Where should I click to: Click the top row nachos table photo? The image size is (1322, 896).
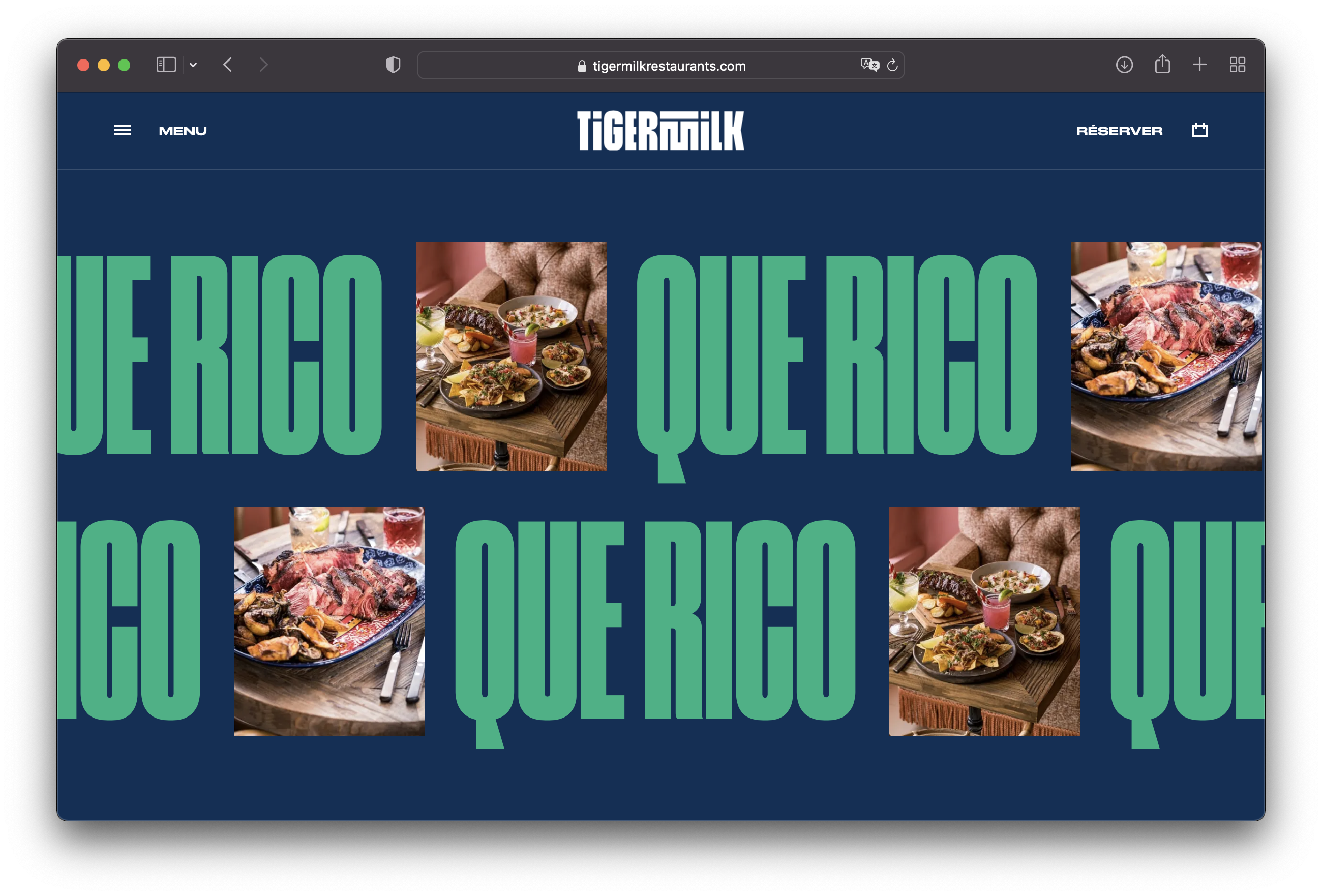[511, 356]
